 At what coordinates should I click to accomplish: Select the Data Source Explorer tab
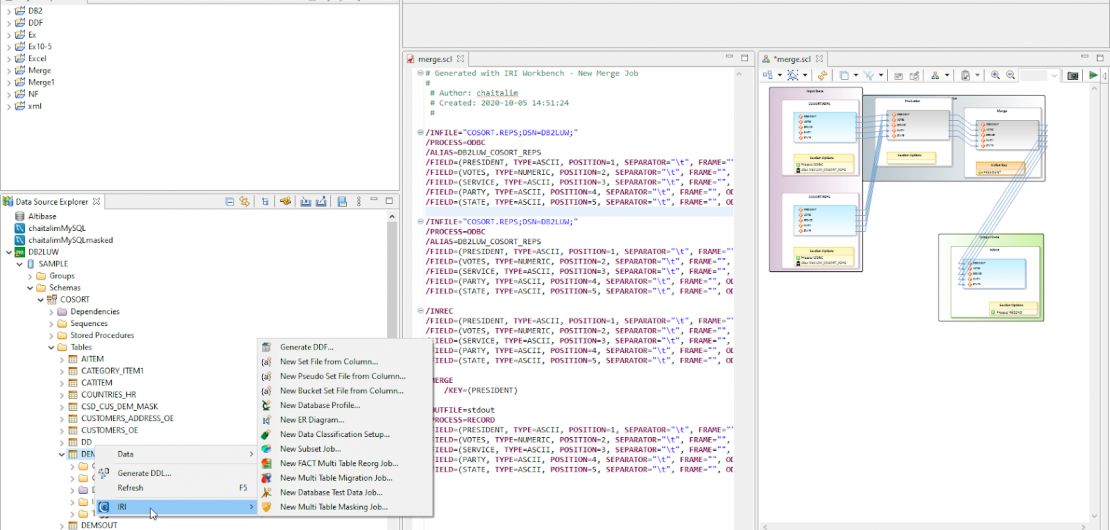click(x=52, y=202)
